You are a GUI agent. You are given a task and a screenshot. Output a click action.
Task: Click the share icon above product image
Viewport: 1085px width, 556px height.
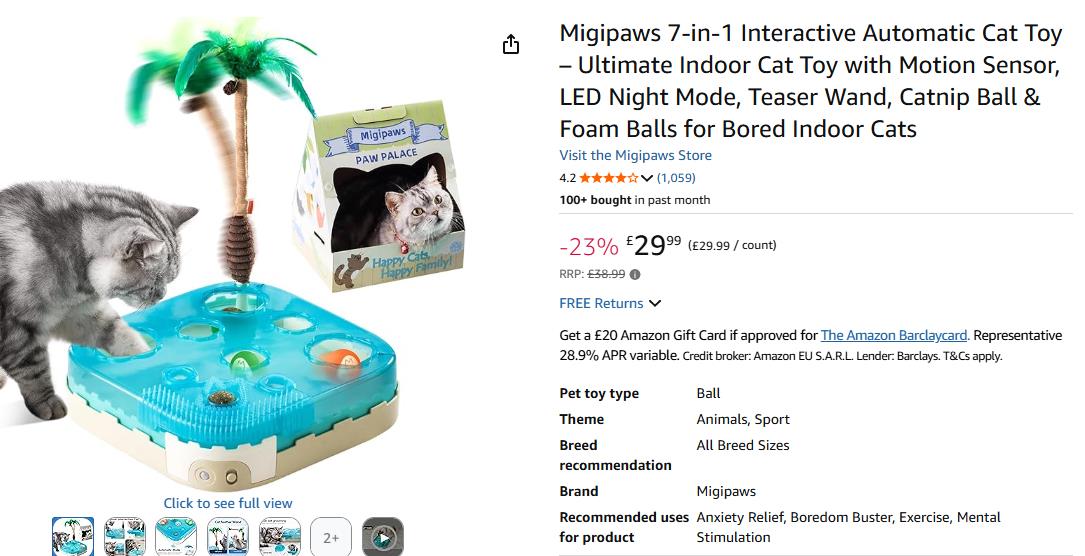tap(511, 45)
